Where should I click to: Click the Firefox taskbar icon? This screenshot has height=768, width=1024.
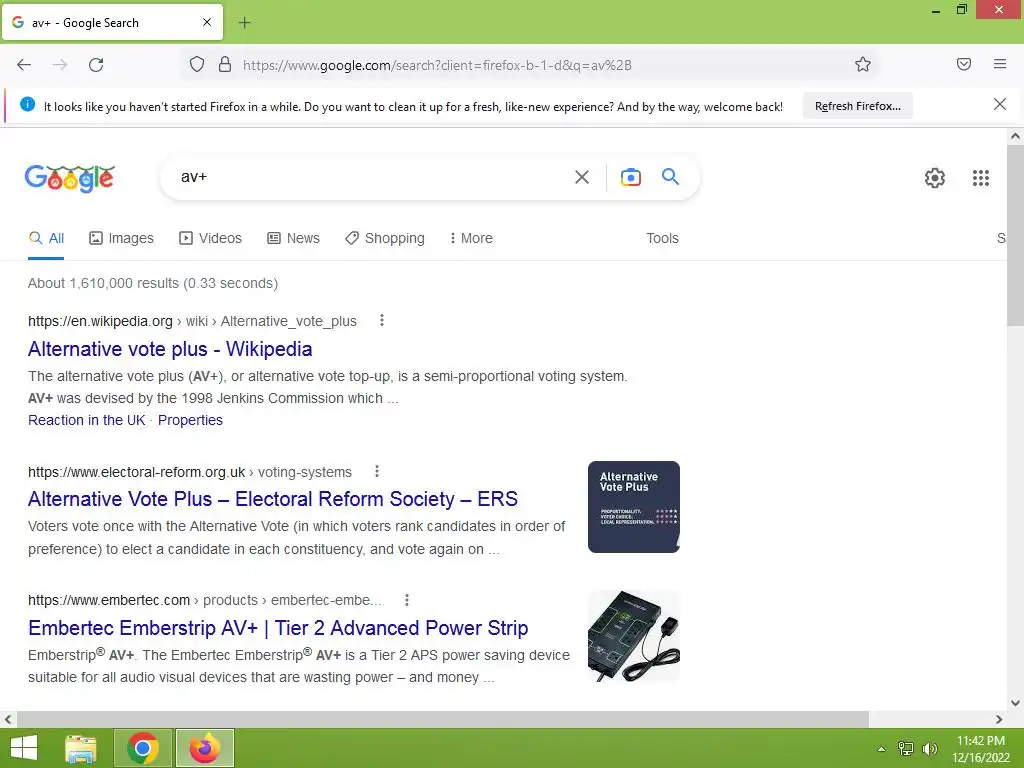(x=205, y=748)
